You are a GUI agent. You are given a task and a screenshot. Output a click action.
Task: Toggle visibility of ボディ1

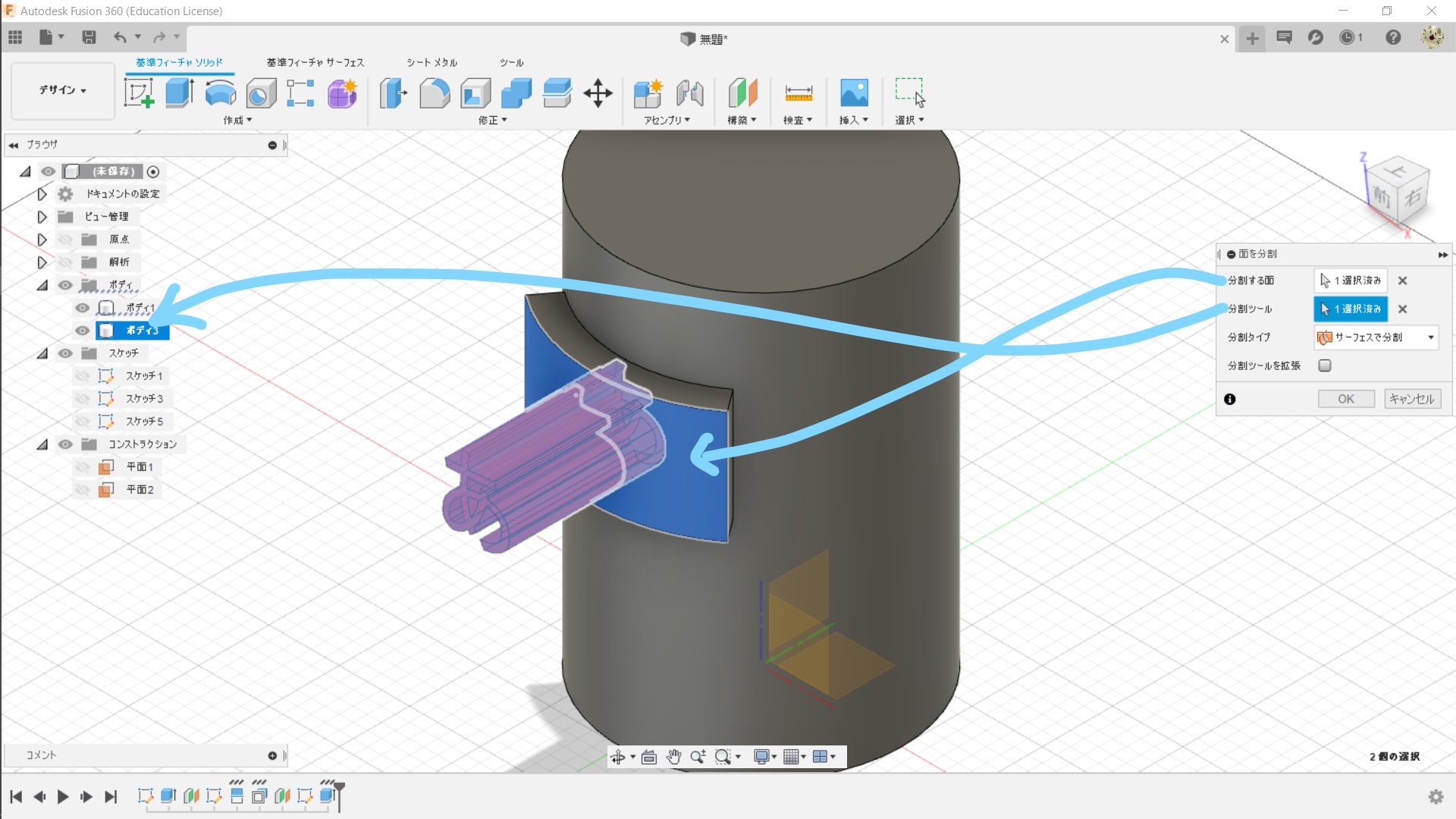tap(82, 308)
